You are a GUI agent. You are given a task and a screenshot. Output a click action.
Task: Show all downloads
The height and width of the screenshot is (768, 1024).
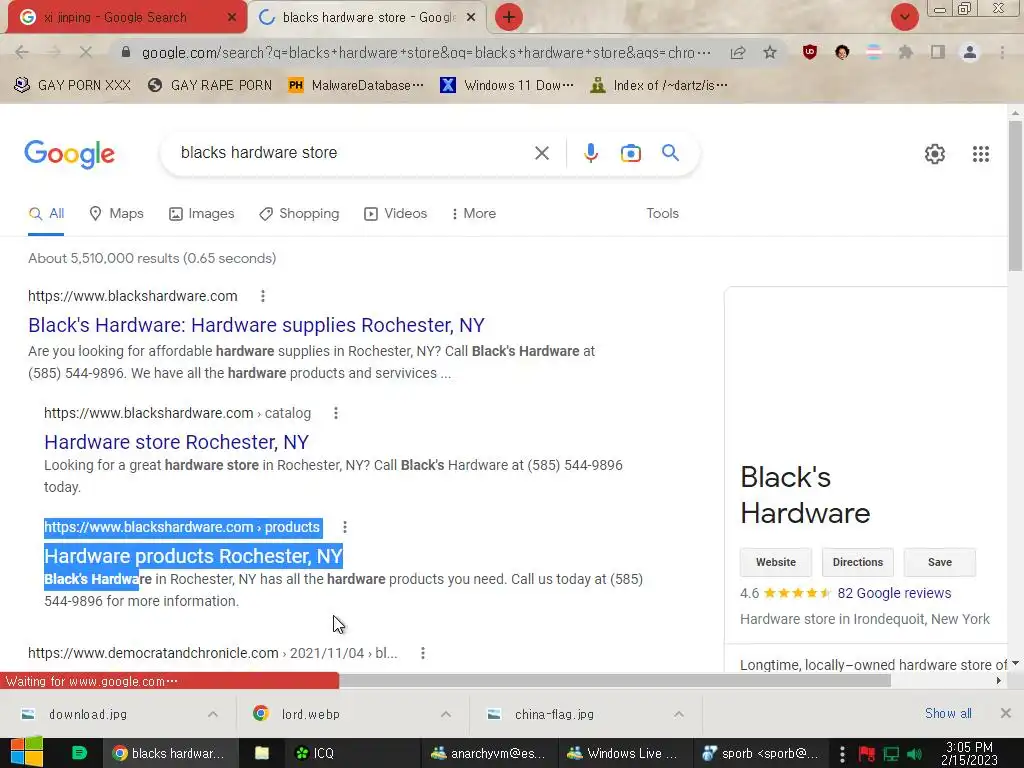click(948, 714)
